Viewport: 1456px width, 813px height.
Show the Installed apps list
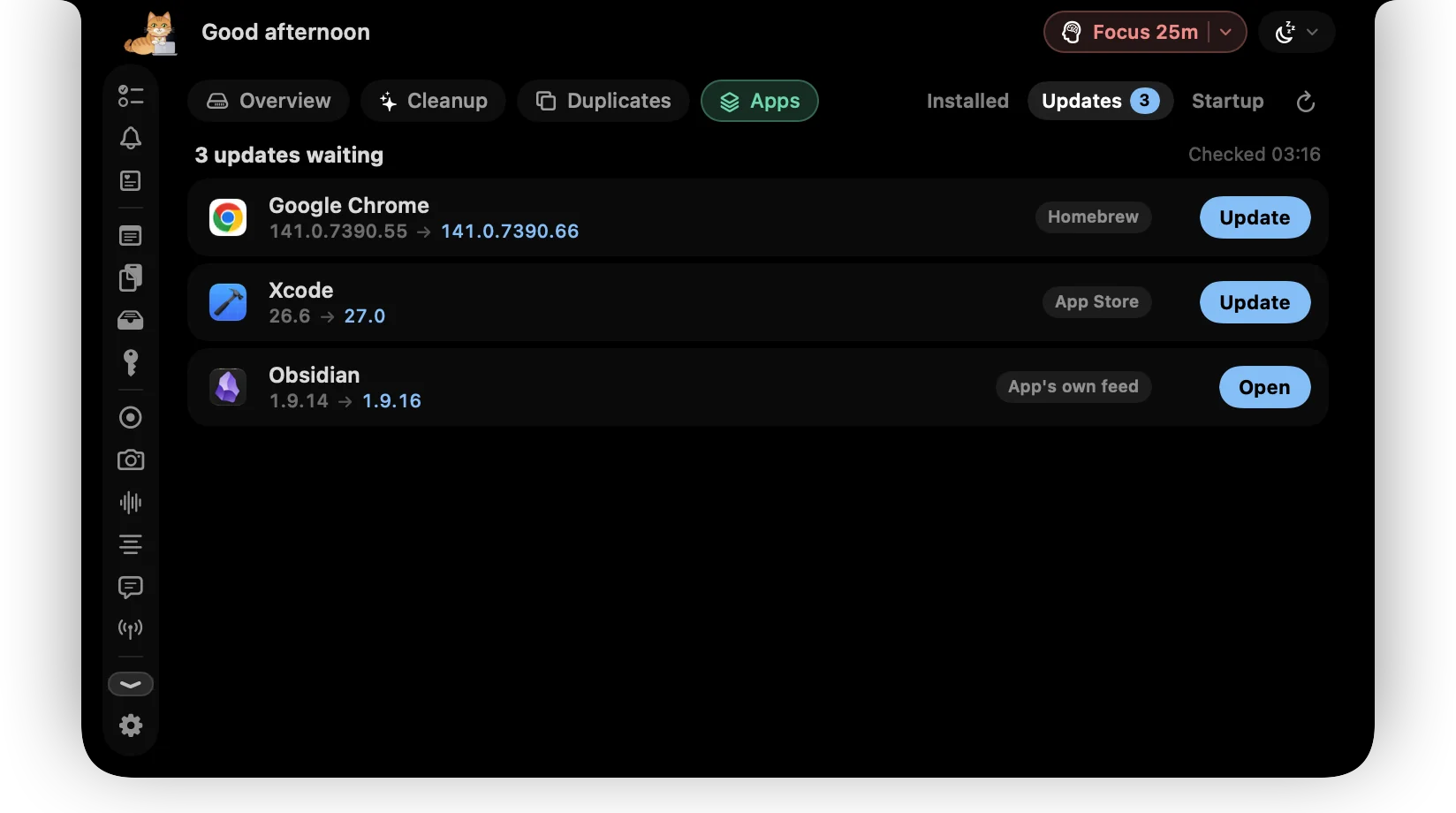(967, 101)
